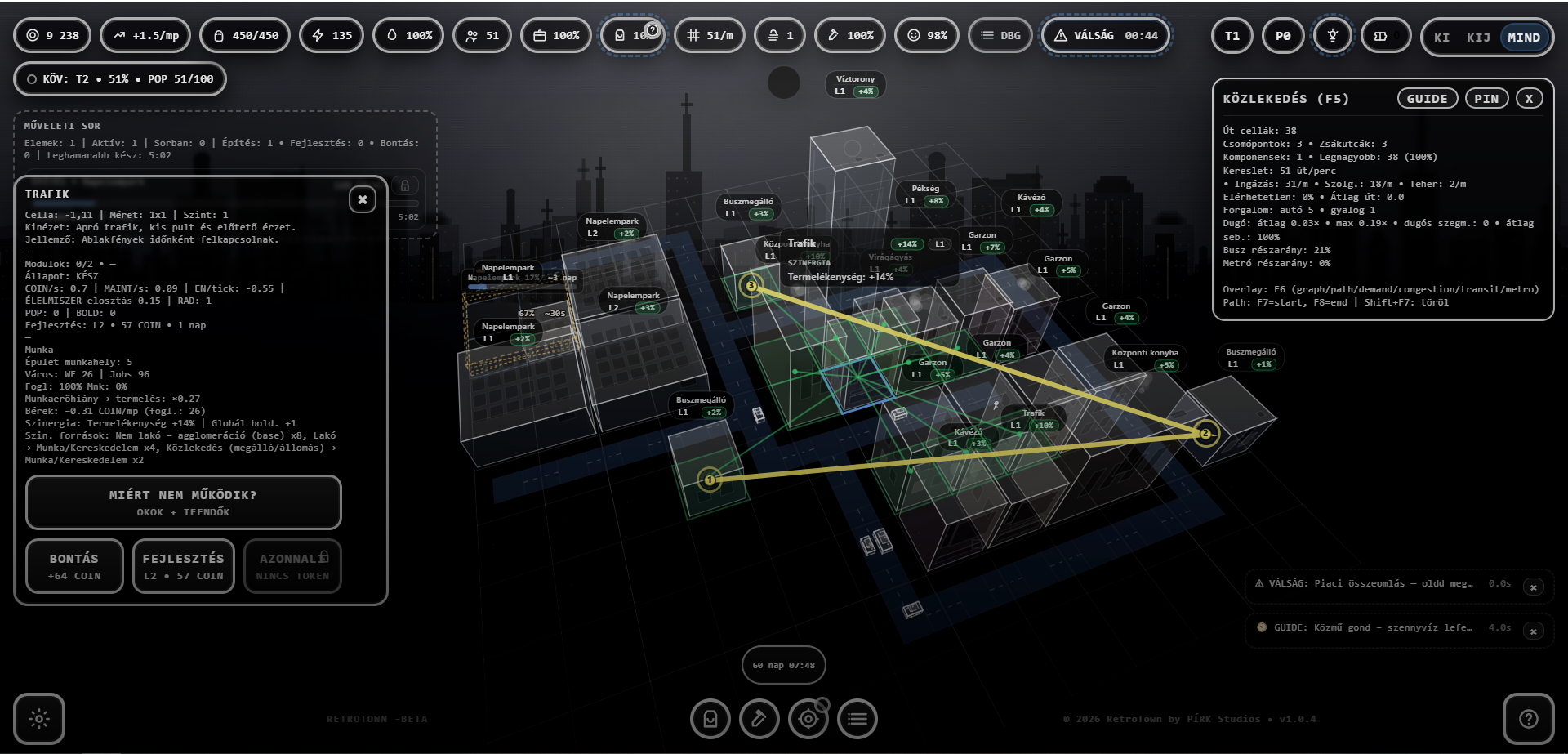Open the traffic grid 51/m indicator

[709, 35]
